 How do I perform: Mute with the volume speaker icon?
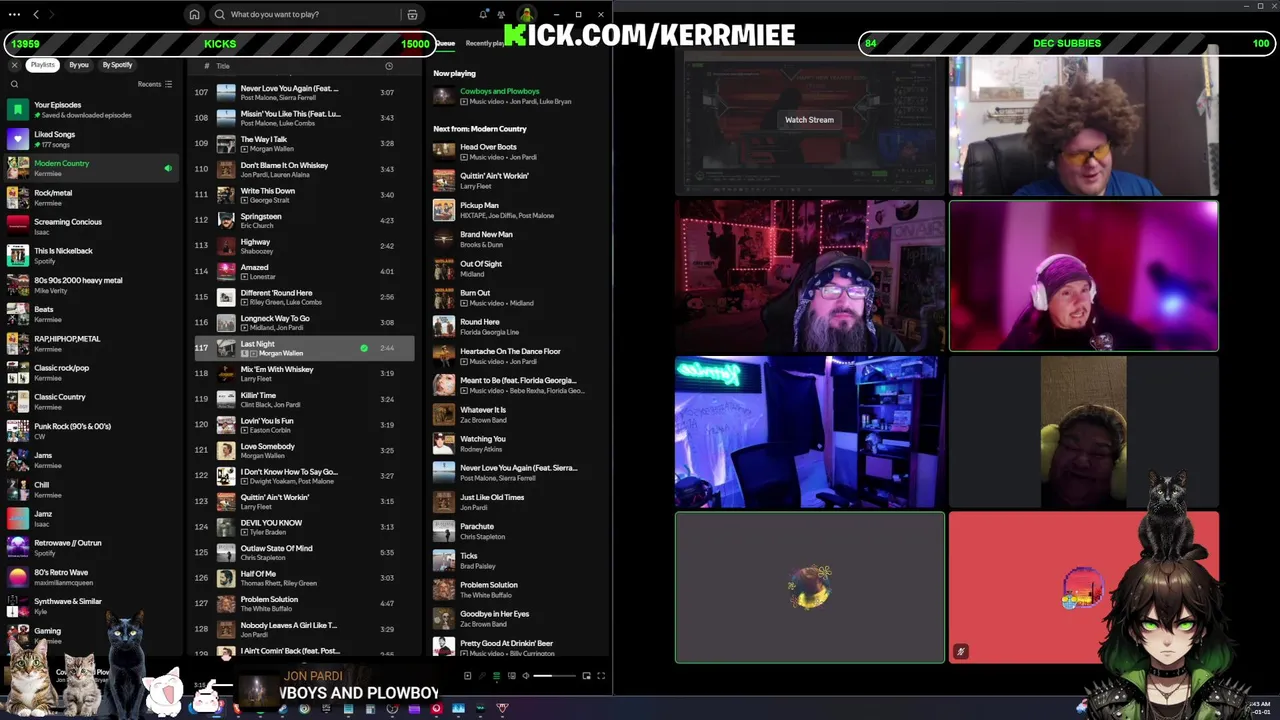526,676
